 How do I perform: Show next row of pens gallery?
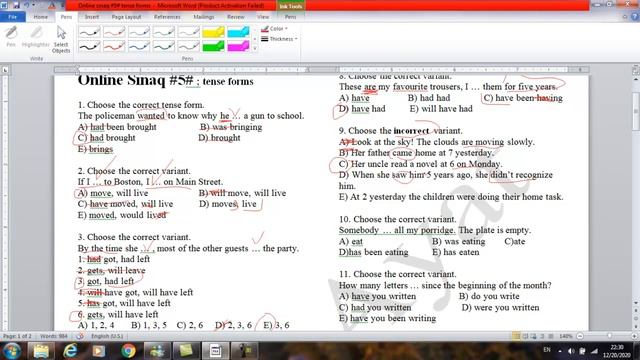(x=255, y=39)
